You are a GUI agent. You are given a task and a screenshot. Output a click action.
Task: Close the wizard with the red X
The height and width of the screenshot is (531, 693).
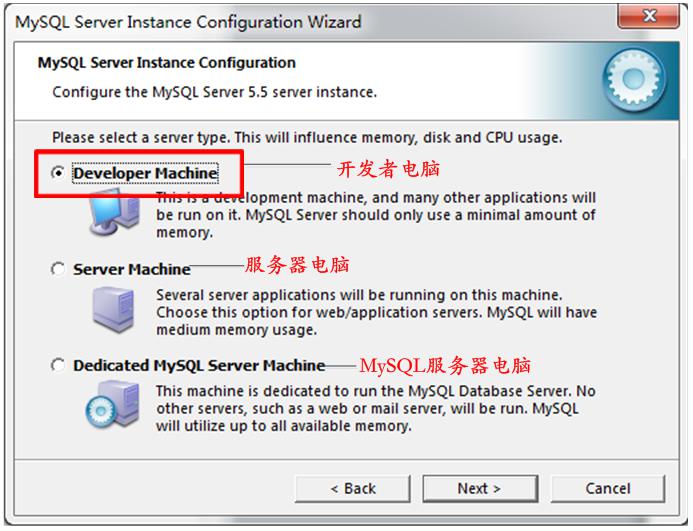click(648, 16)
